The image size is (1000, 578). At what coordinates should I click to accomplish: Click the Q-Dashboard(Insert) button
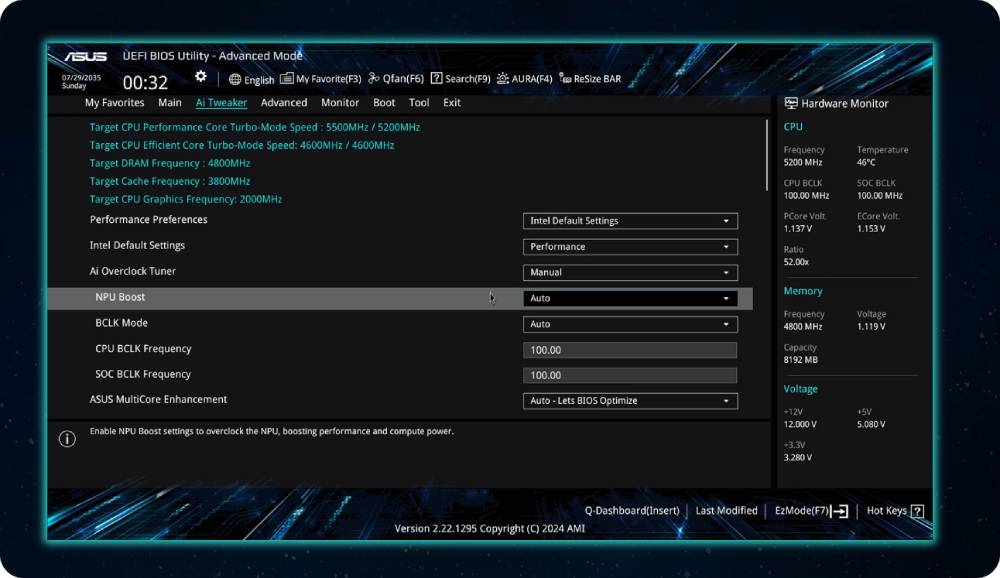coord(632,511)
